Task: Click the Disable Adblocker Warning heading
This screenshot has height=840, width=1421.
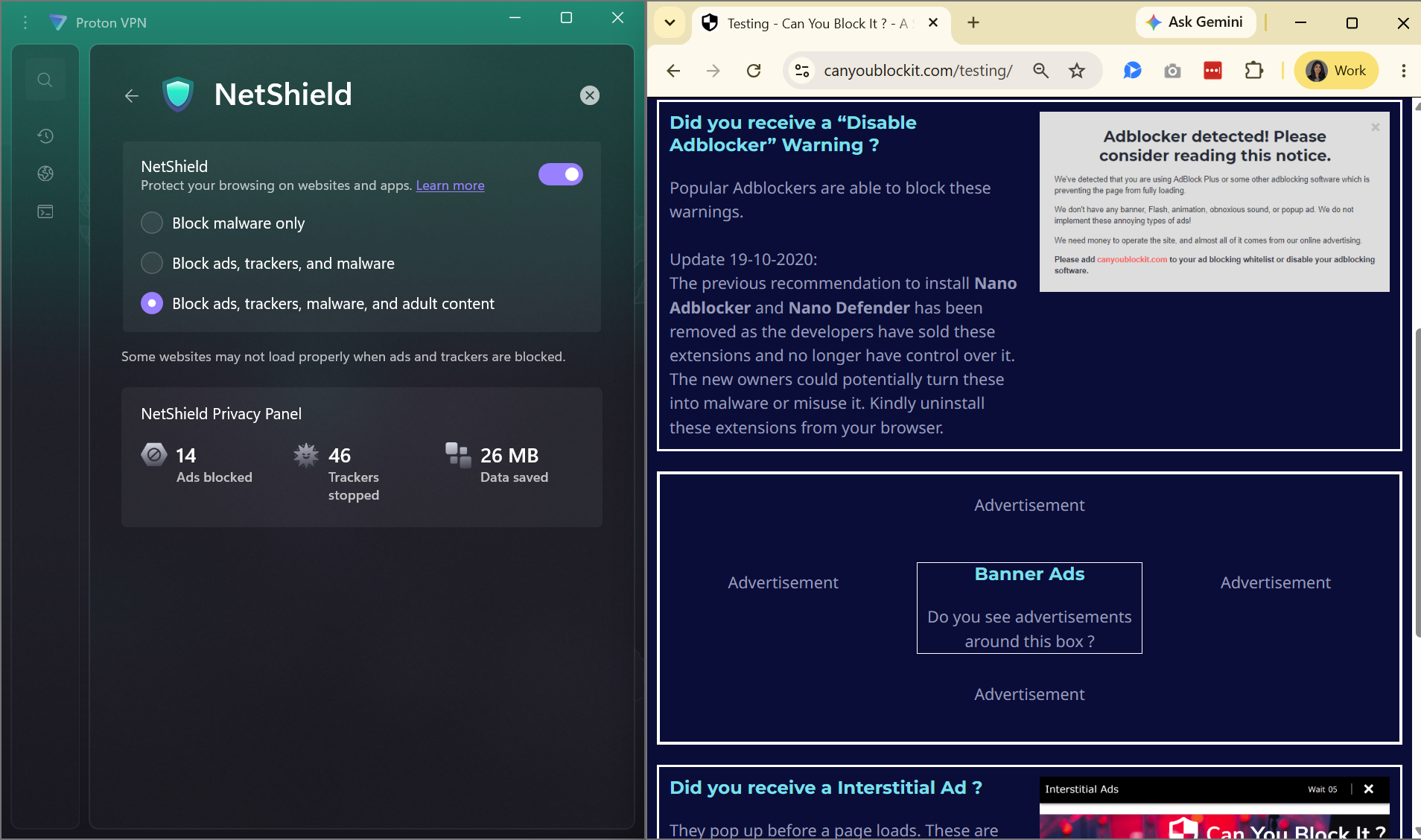Action: click(792, 134)
